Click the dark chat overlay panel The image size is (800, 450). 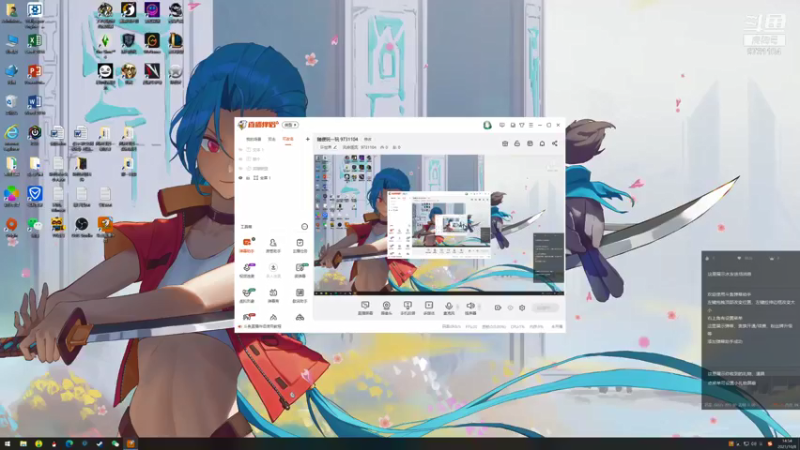click(x=751, y=330)
